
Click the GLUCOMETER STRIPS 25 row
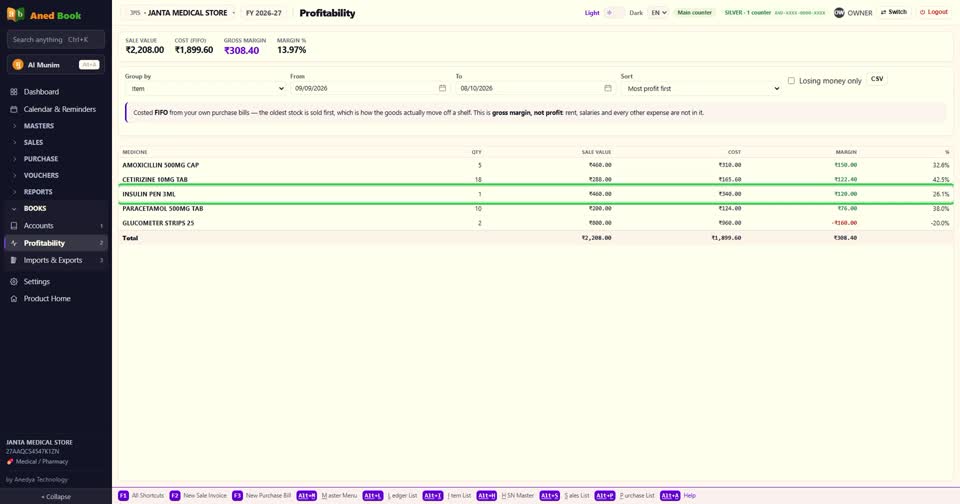(536, 223)
